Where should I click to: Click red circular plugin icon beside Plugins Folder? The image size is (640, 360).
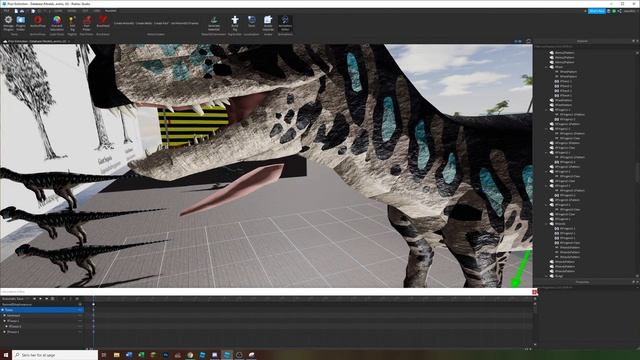point(38,21)
